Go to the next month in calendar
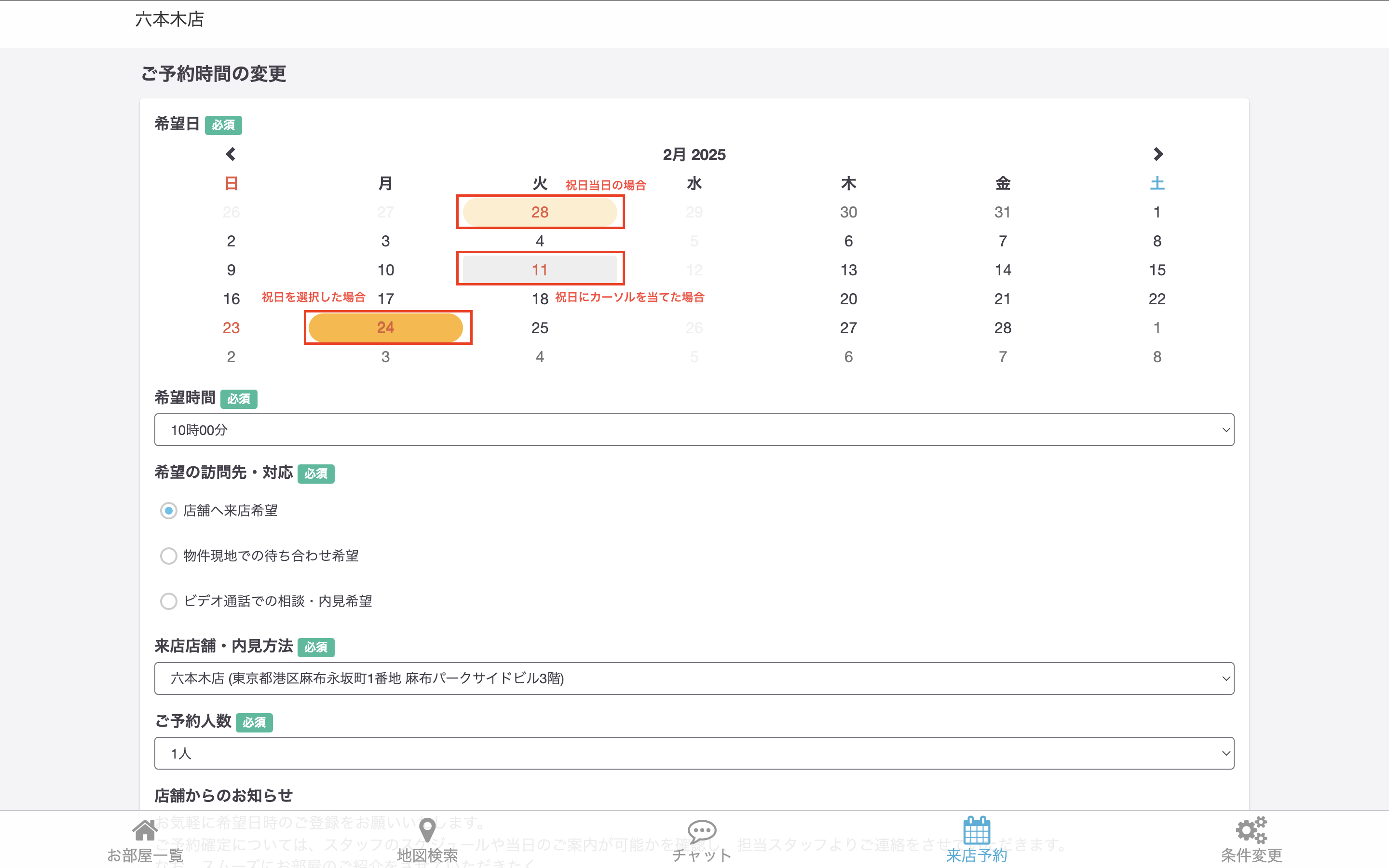 coord(1157,154)
